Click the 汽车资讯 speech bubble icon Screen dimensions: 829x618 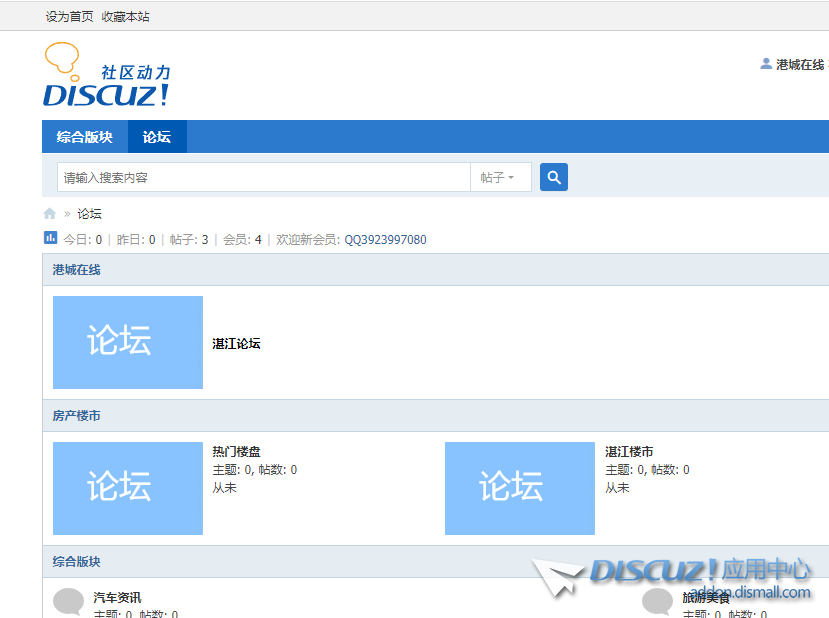tap(68, 602)
